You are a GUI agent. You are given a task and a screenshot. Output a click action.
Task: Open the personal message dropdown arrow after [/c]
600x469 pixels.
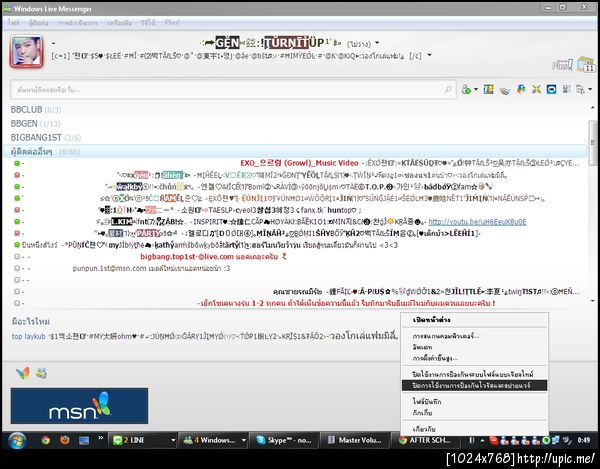click(429, 55)
